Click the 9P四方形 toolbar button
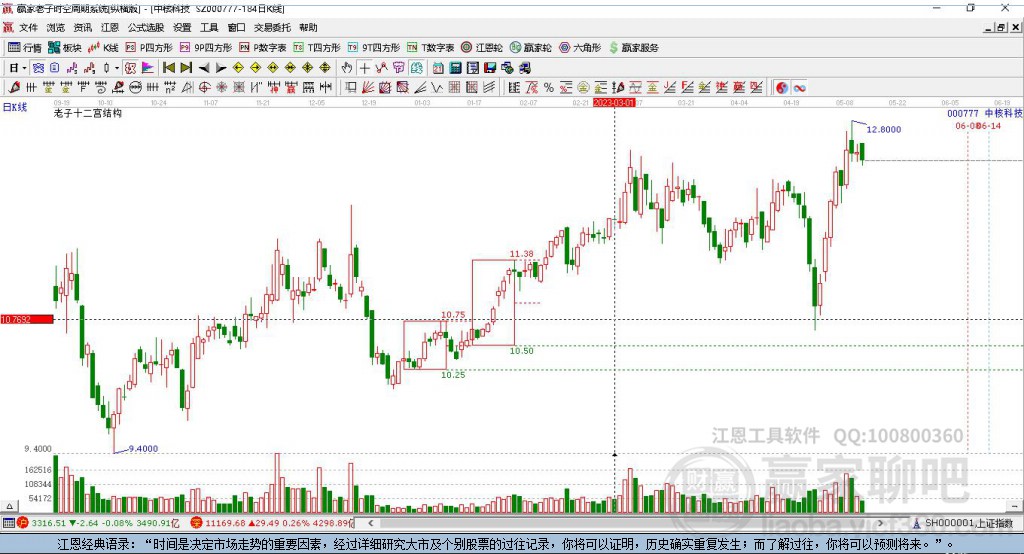1024x554 pixels. [x=206, y=48]
